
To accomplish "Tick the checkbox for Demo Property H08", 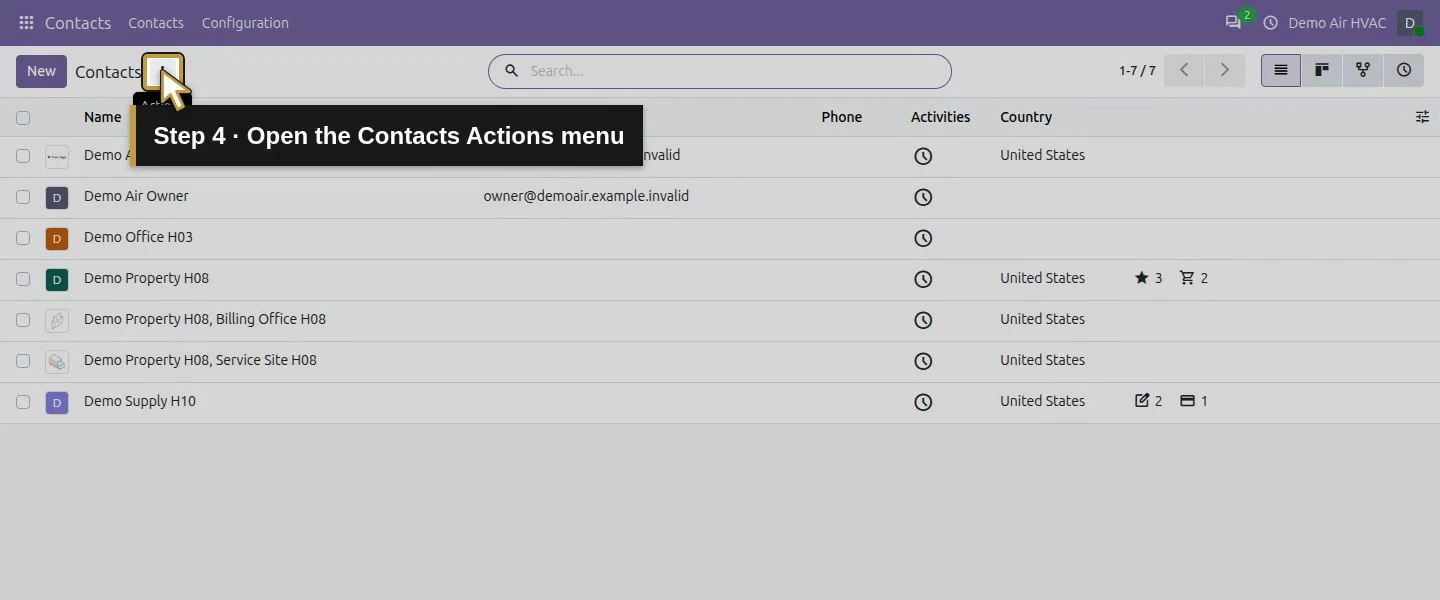I will coord(23,279).
